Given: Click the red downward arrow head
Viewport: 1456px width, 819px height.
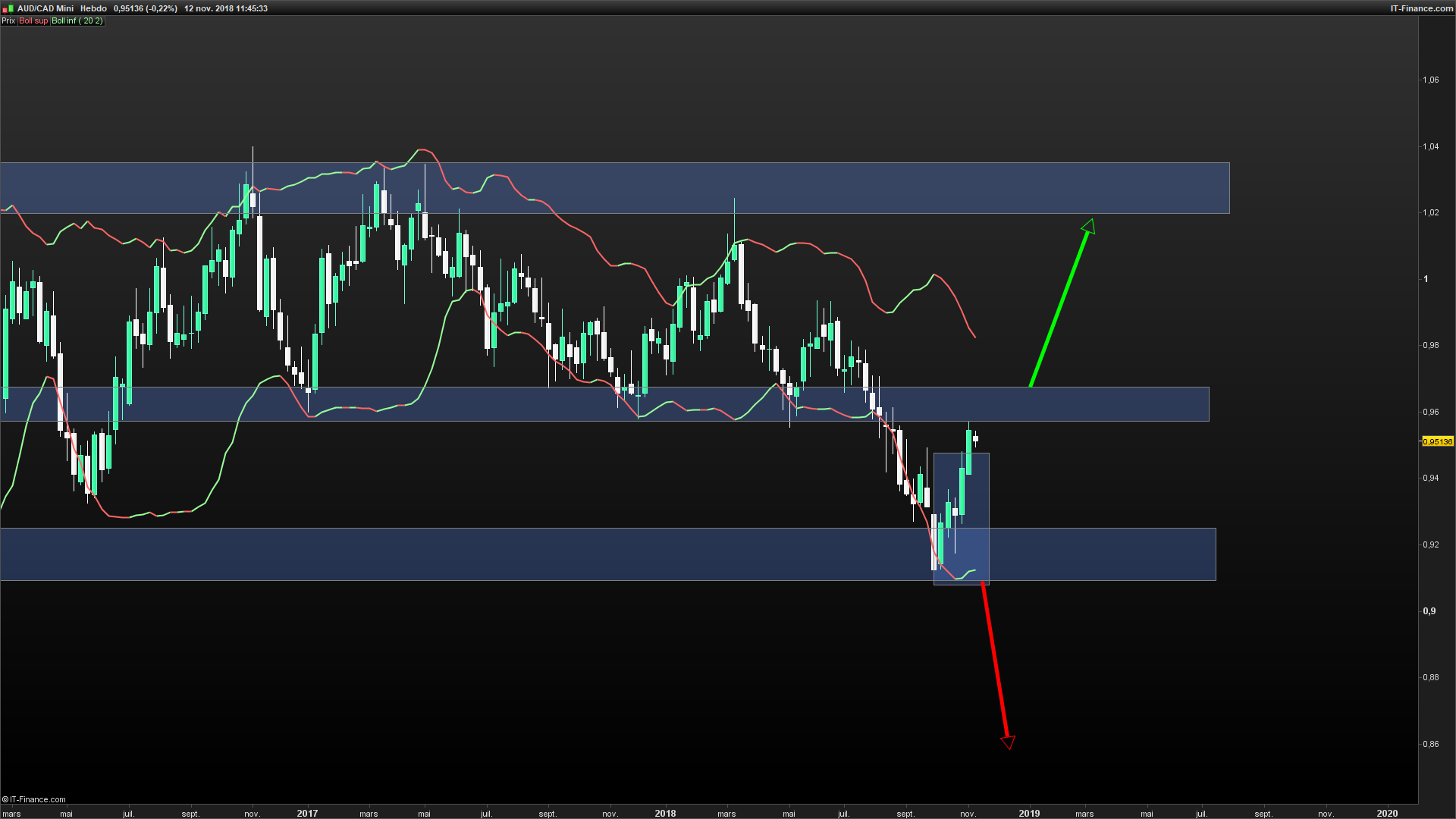Looking at the screenshot, I should click(1008, 742).
